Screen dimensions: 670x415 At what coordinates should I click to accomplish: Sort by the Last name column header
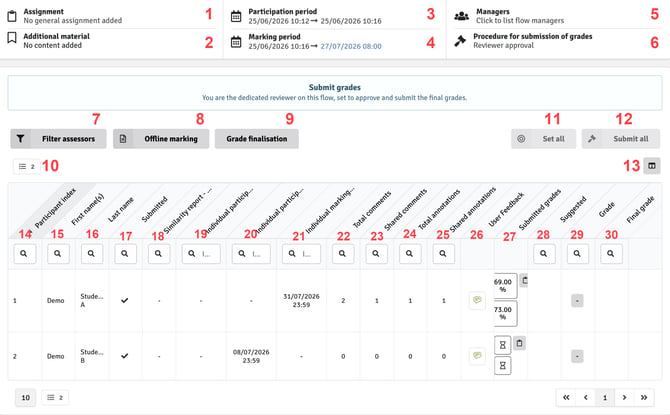(x=120, y=209)
